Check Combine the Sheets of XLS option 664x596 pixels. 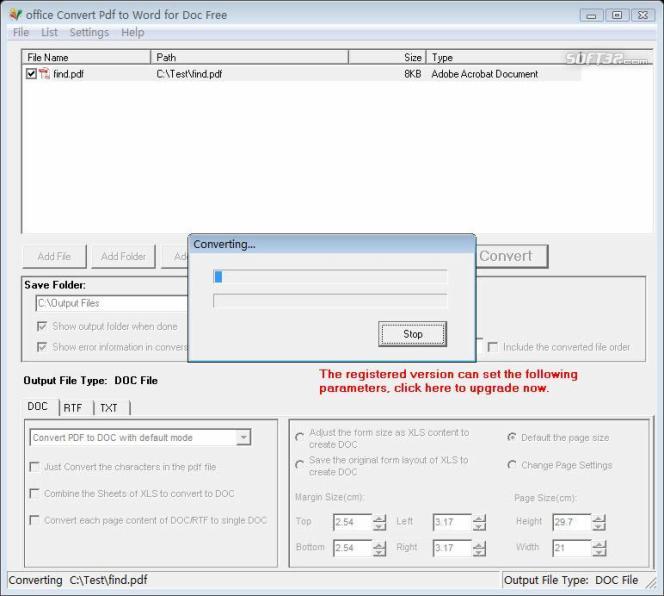[34, 493]
